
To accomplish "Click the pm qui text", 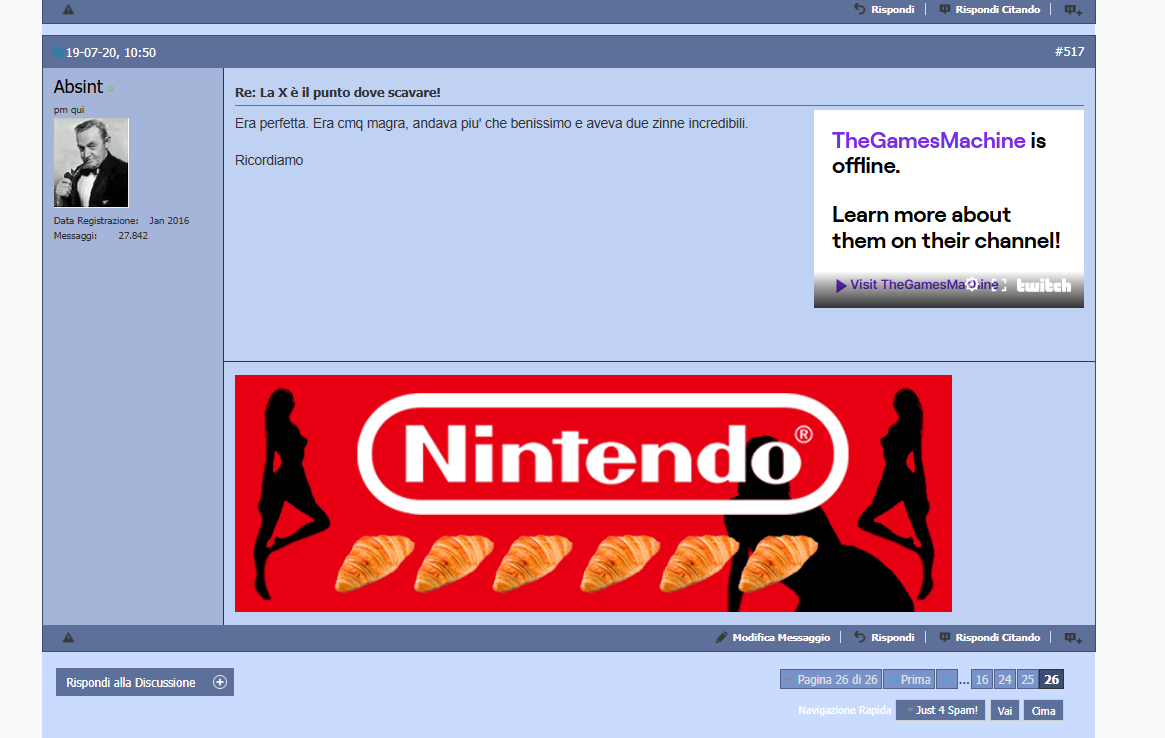I will [69, 110].
